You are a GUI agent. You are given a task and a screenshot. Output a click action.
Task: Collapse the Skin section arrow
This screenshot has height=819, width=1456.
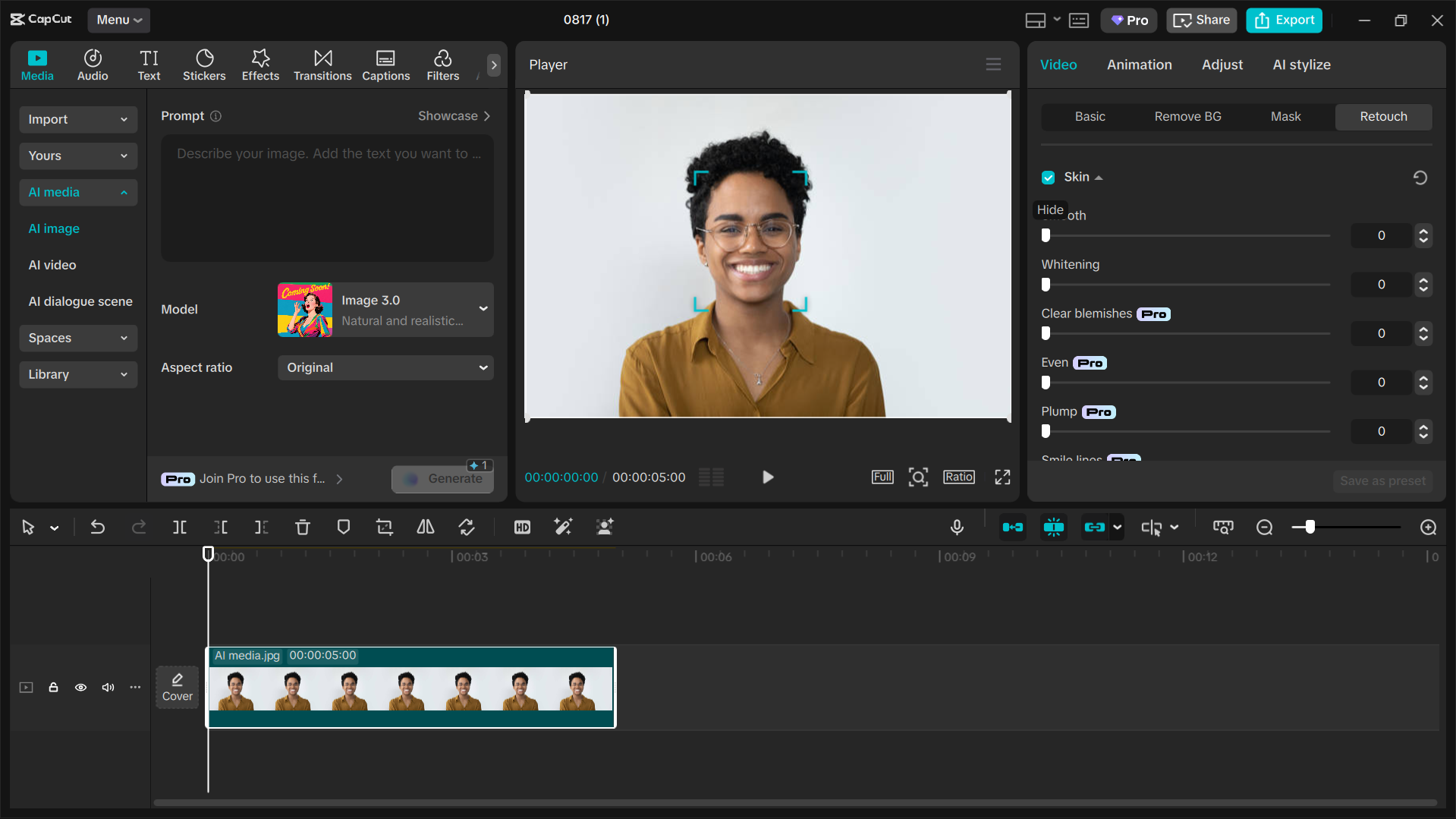click(x=1099, y=178)
